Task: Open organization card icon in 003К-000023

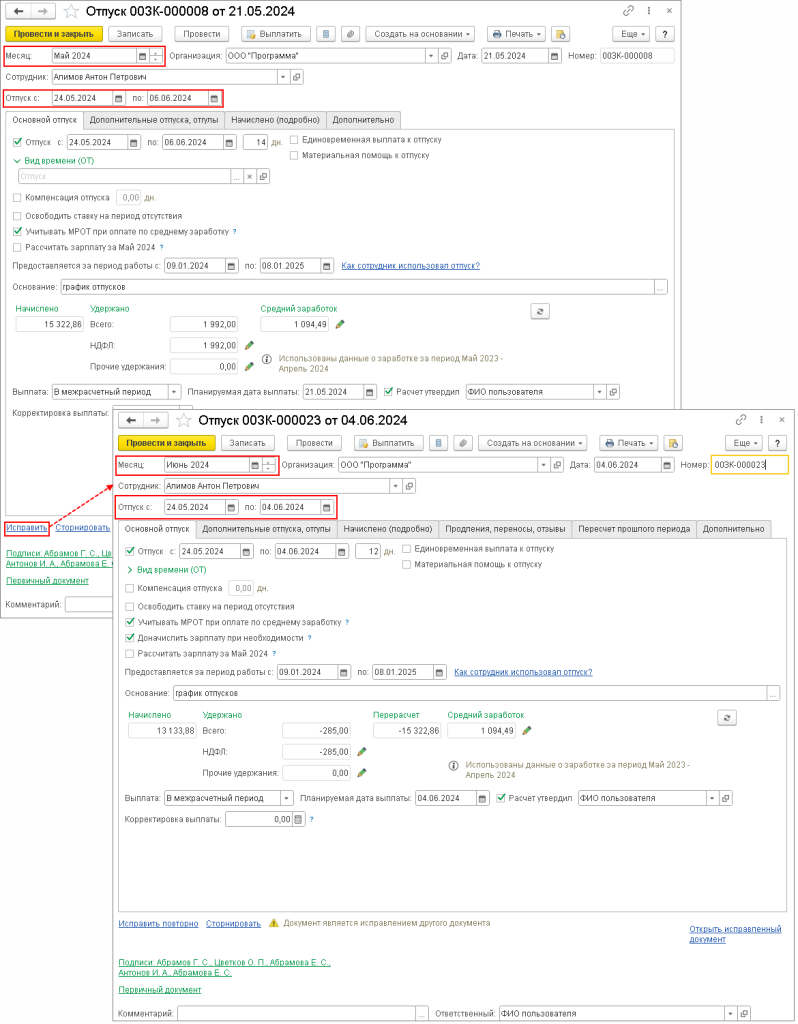Action: click(x=557, y=465)
